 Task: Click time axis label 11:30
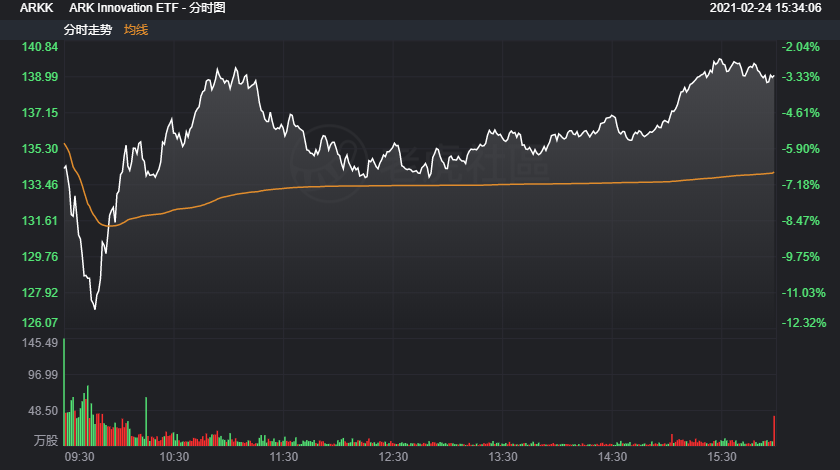point(283,457)
